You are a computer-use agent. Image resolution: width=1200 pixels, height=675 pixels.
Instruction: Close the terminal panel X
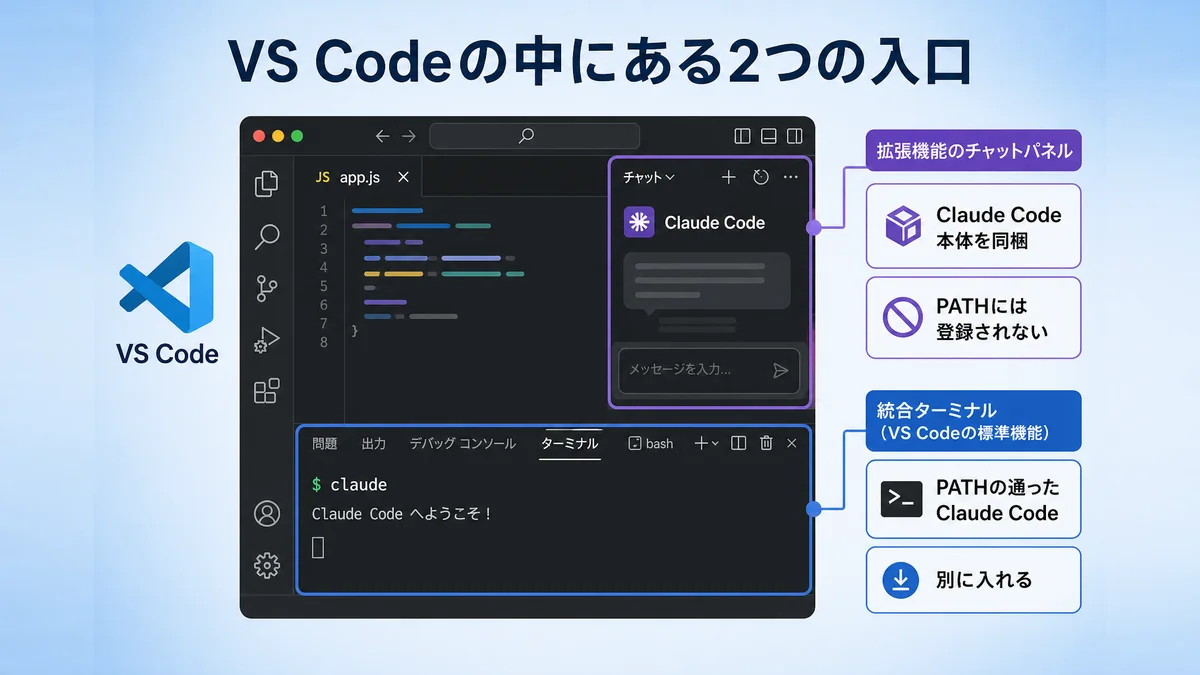click(x=792, y=443)
